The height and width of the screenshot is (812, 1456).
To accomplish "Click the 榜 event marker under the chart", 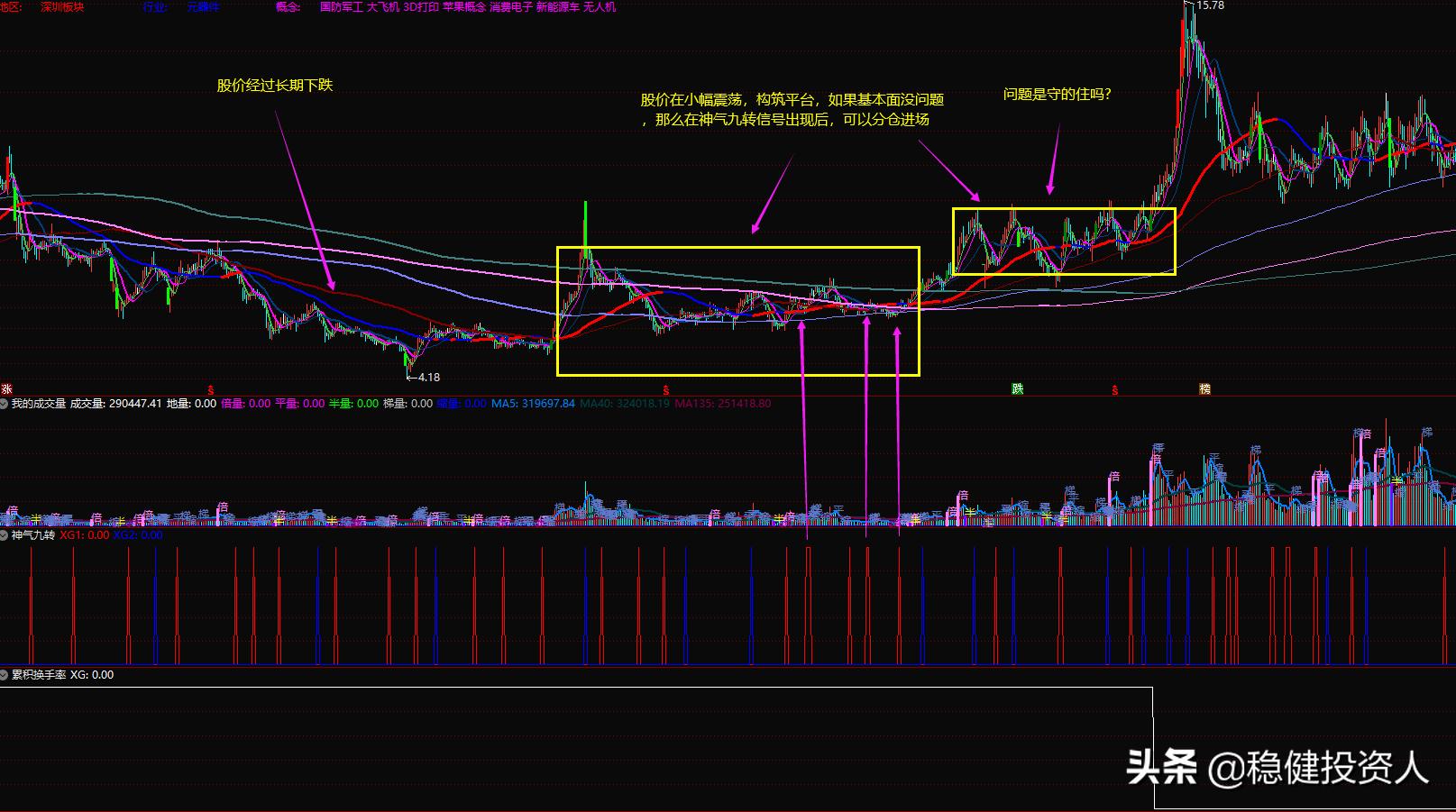I will [x=1205, y=389].
